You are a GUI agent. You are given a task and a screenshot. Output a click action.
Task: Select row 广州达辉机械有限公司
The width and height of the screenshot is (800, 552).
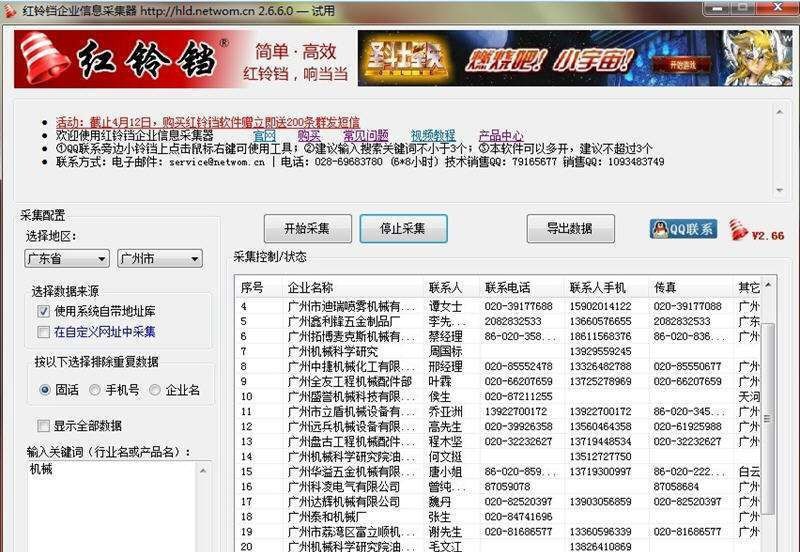(497, 502)
